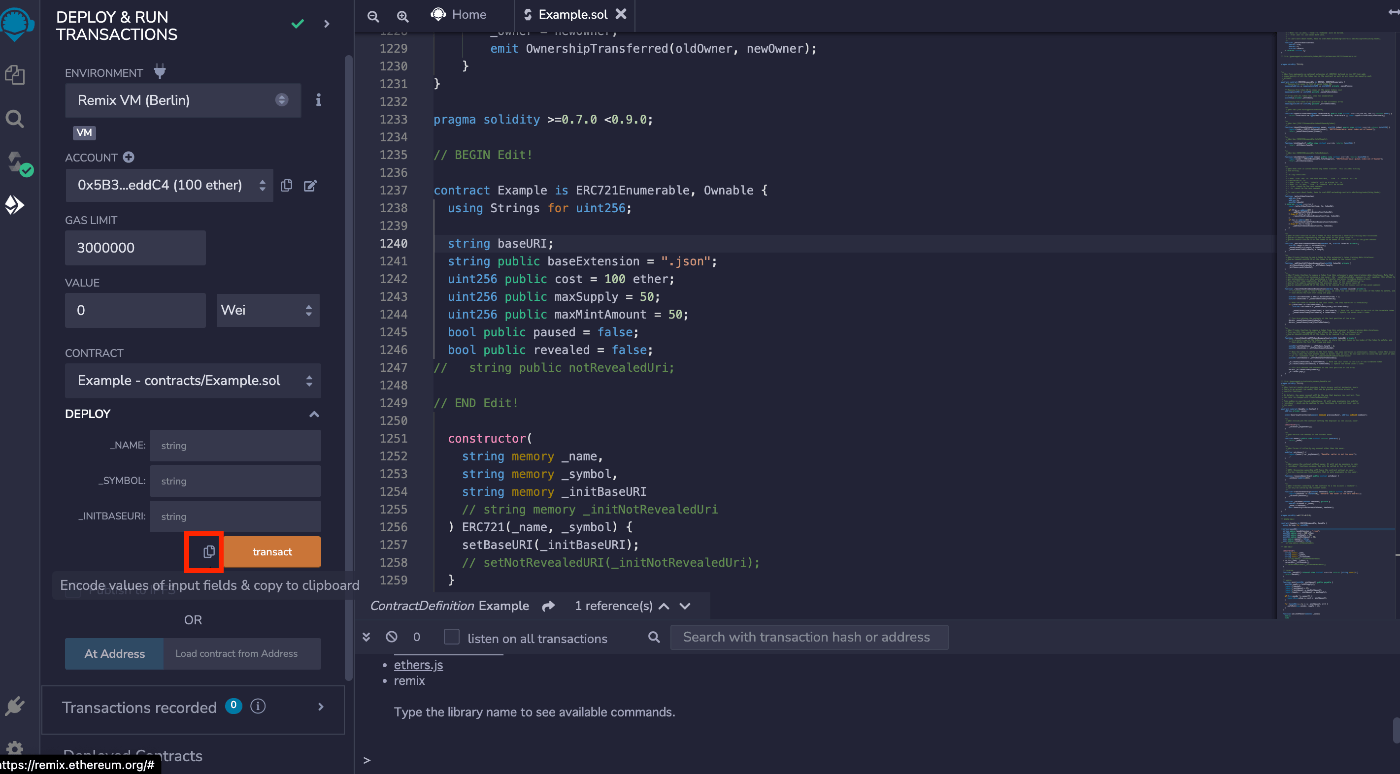The image size is (1400, 774).
Task: Focus the Load contract from Address field
Action: pos(243,654)
